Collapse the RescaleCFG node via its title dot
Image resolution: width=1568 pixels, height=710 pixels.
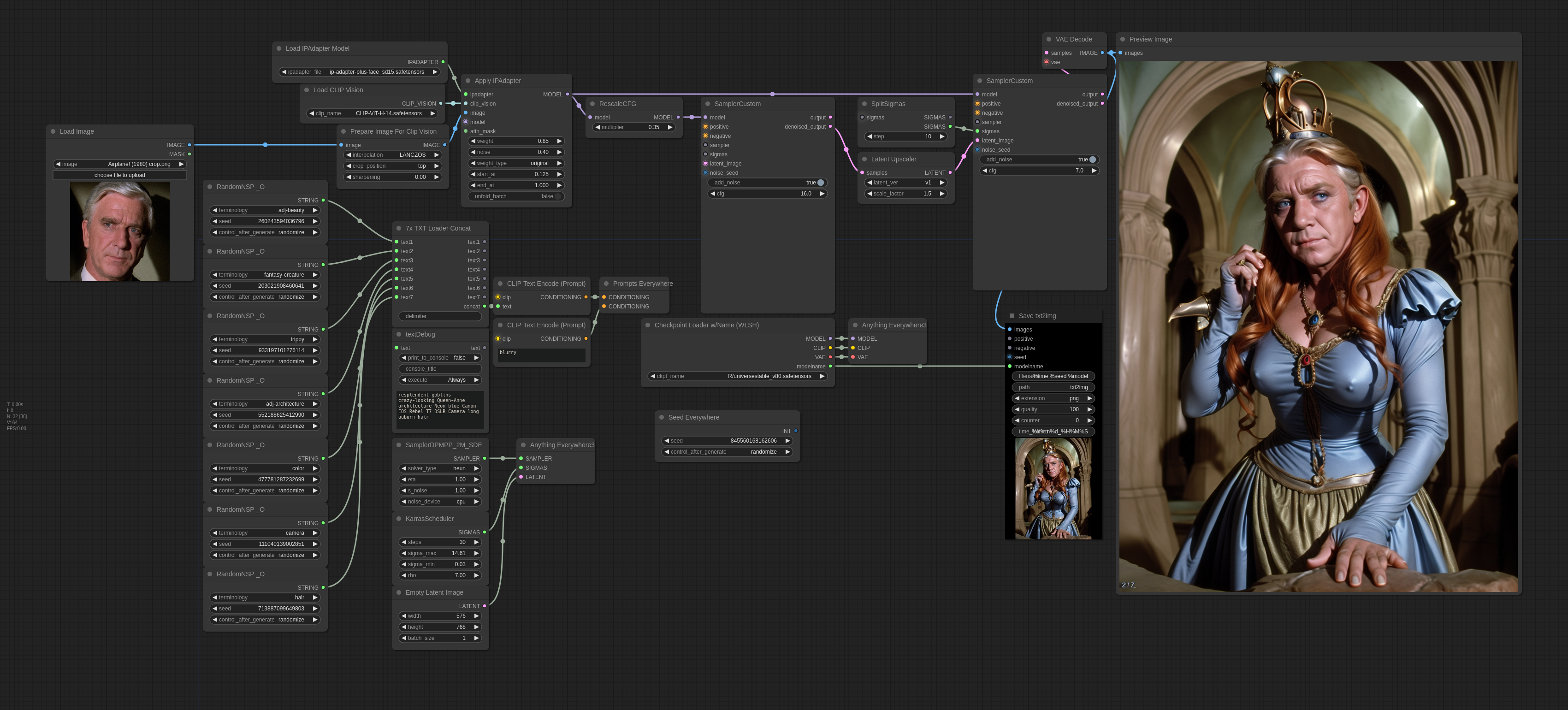pyautogui.click(x=592, y=104)
